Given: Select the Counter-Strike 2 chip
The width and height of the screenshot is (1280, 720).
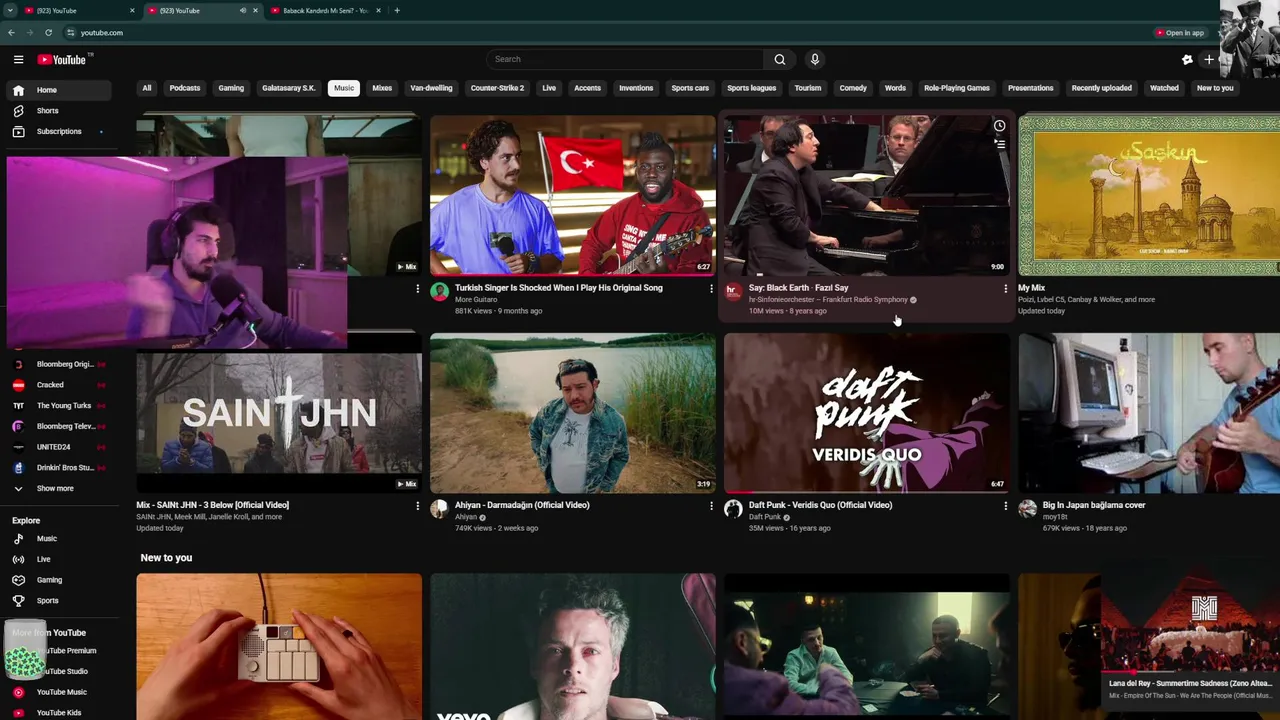Looking at the screenshot, I should coord(497,88).
